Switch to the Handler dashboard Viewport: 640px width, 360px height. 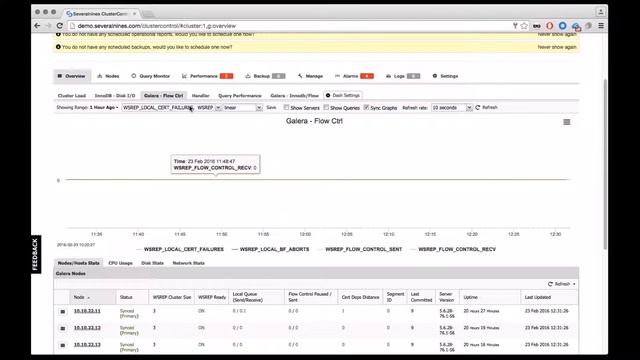200,96
